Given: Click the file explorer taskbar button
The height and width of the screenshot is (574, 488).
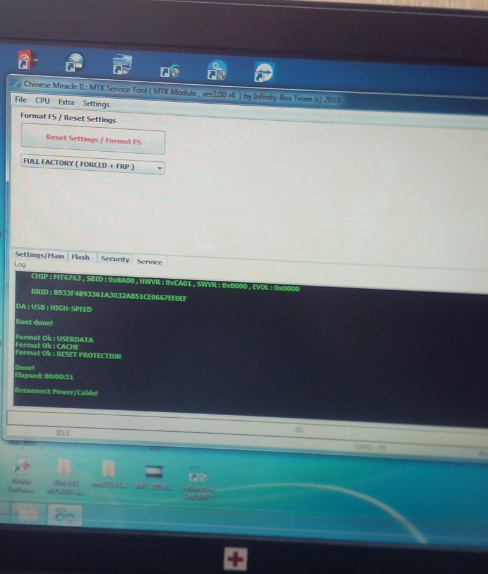Looking at the screenshot, I should pos(29,513).
